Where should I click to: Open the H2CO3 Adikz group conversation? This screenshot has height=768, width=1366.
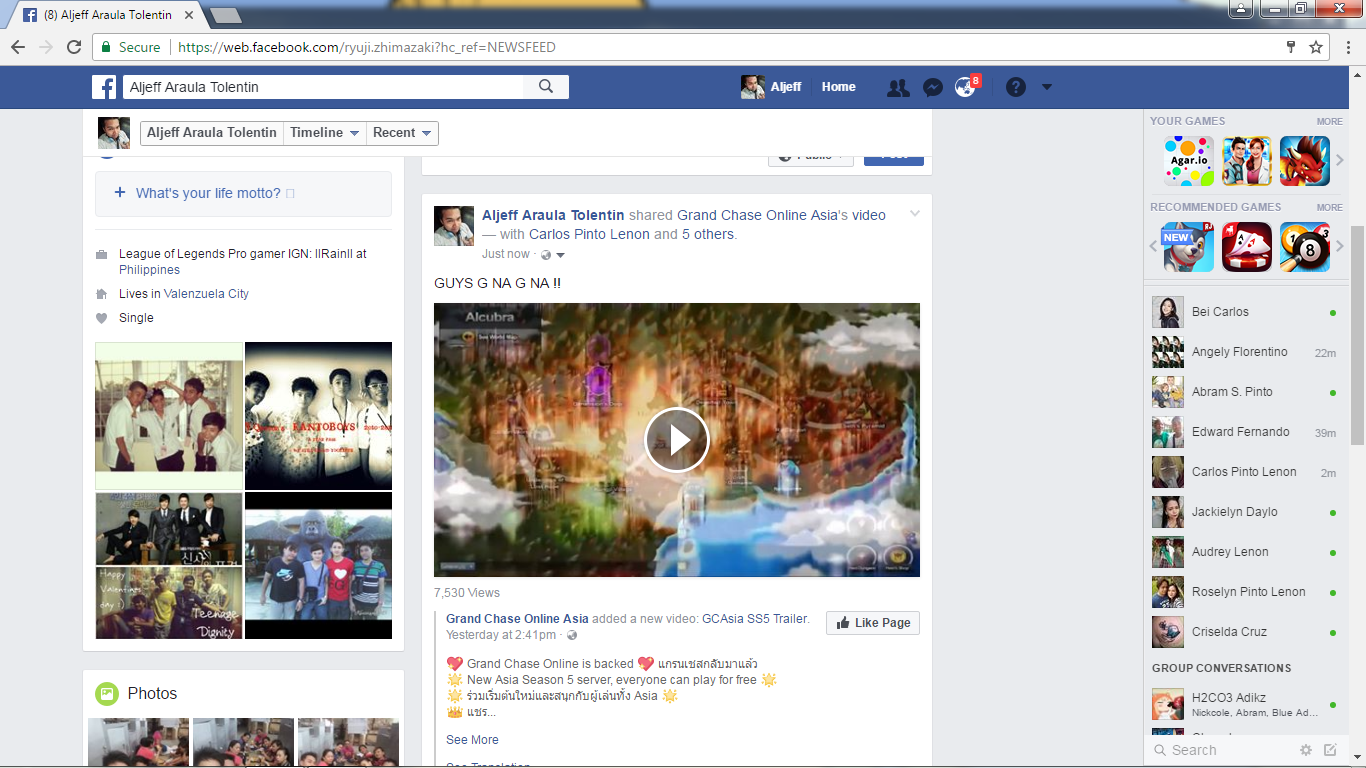coord(1244,704)
